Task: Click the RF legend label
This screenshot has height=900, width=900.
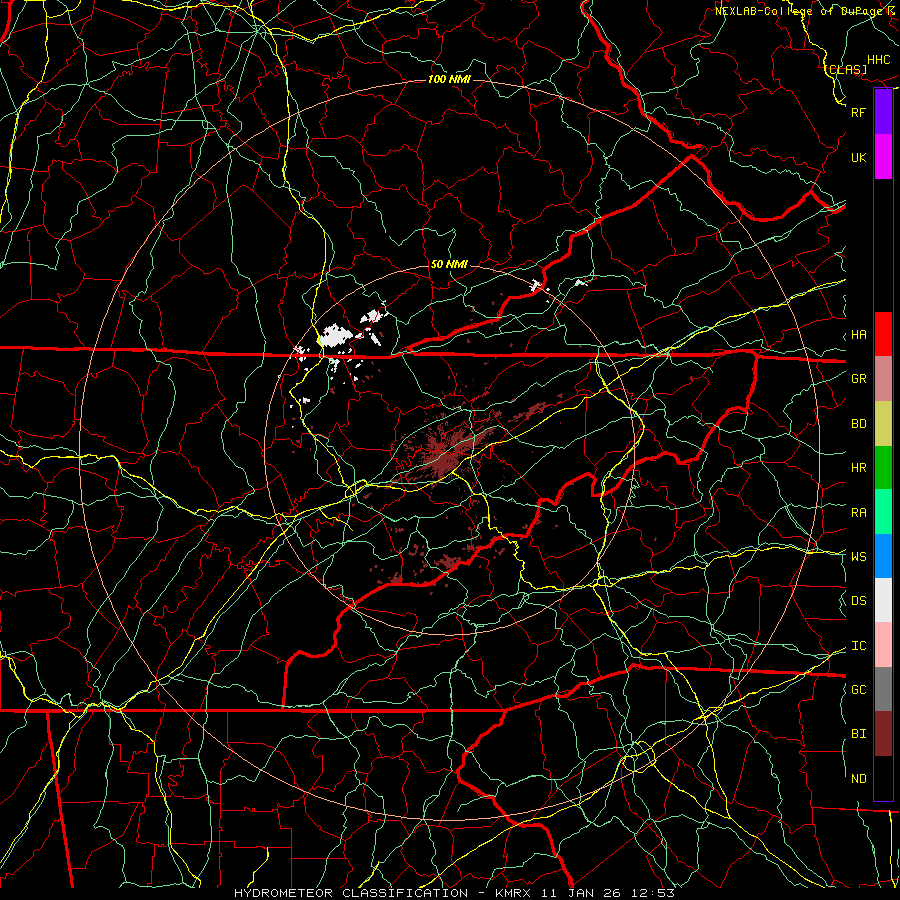Action: (859, 112)
